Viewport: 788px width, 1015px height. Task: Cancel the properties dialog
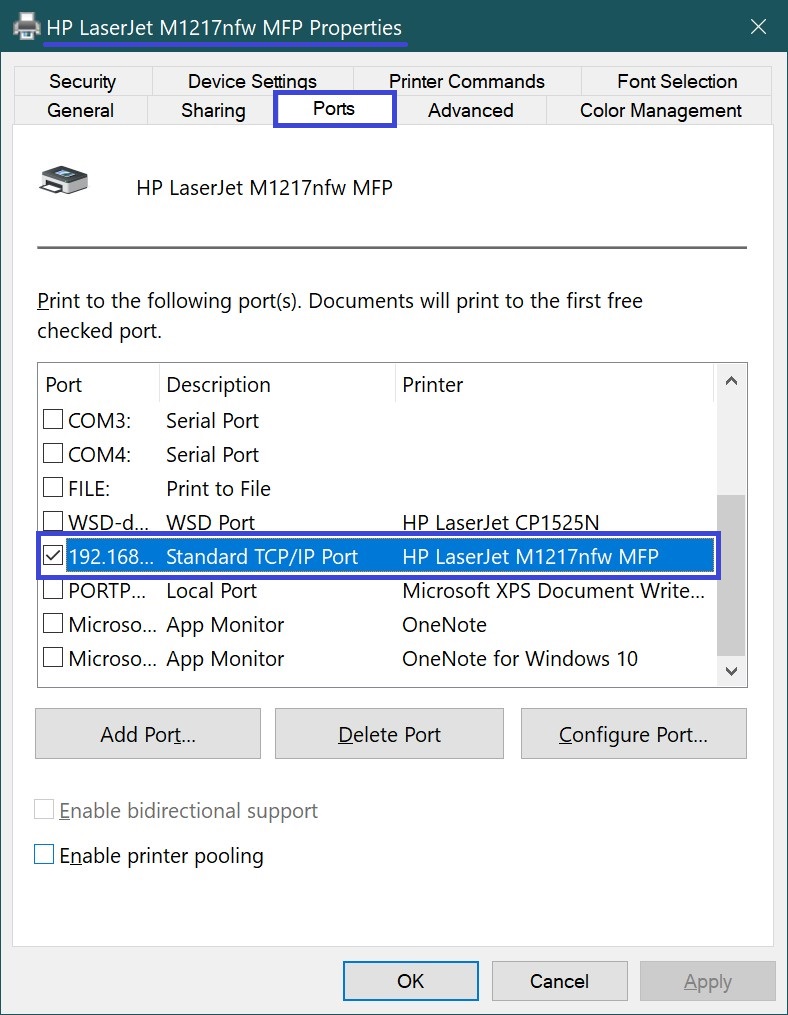[x=559, y=981]
